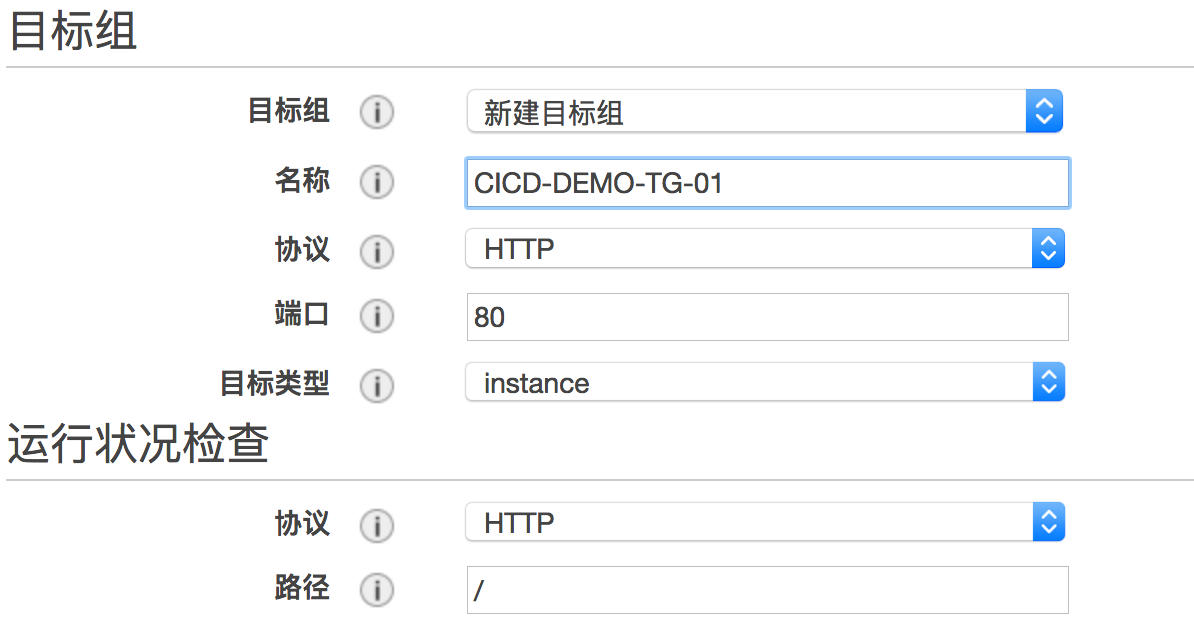
Task: Open the 新建目标组 dropdown
Action: (x=764, y=112)
